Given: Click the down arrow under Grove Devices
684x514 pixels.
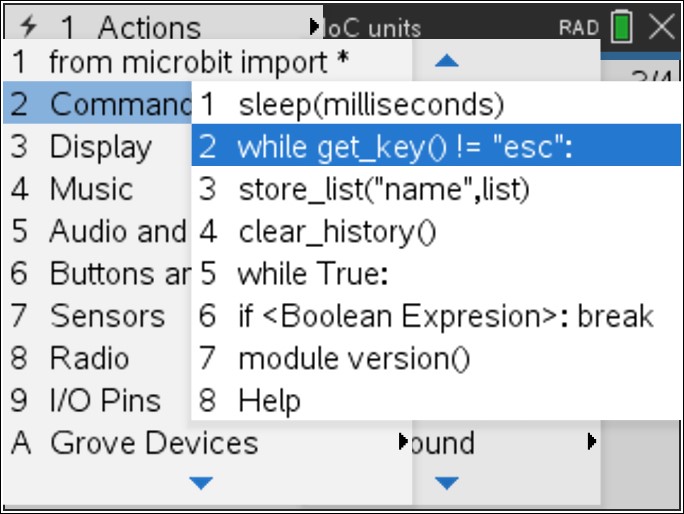Looking at the screenshot, I should tap(201, 483).
